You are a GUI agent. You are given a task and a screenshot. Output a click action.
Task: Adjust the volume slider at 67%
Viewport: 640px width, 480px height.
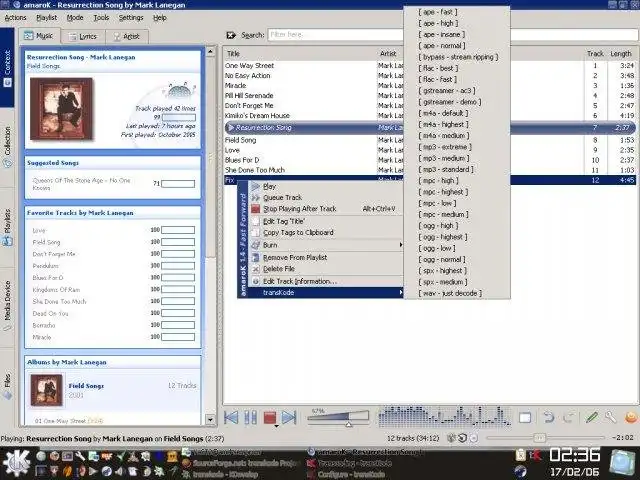338,418
